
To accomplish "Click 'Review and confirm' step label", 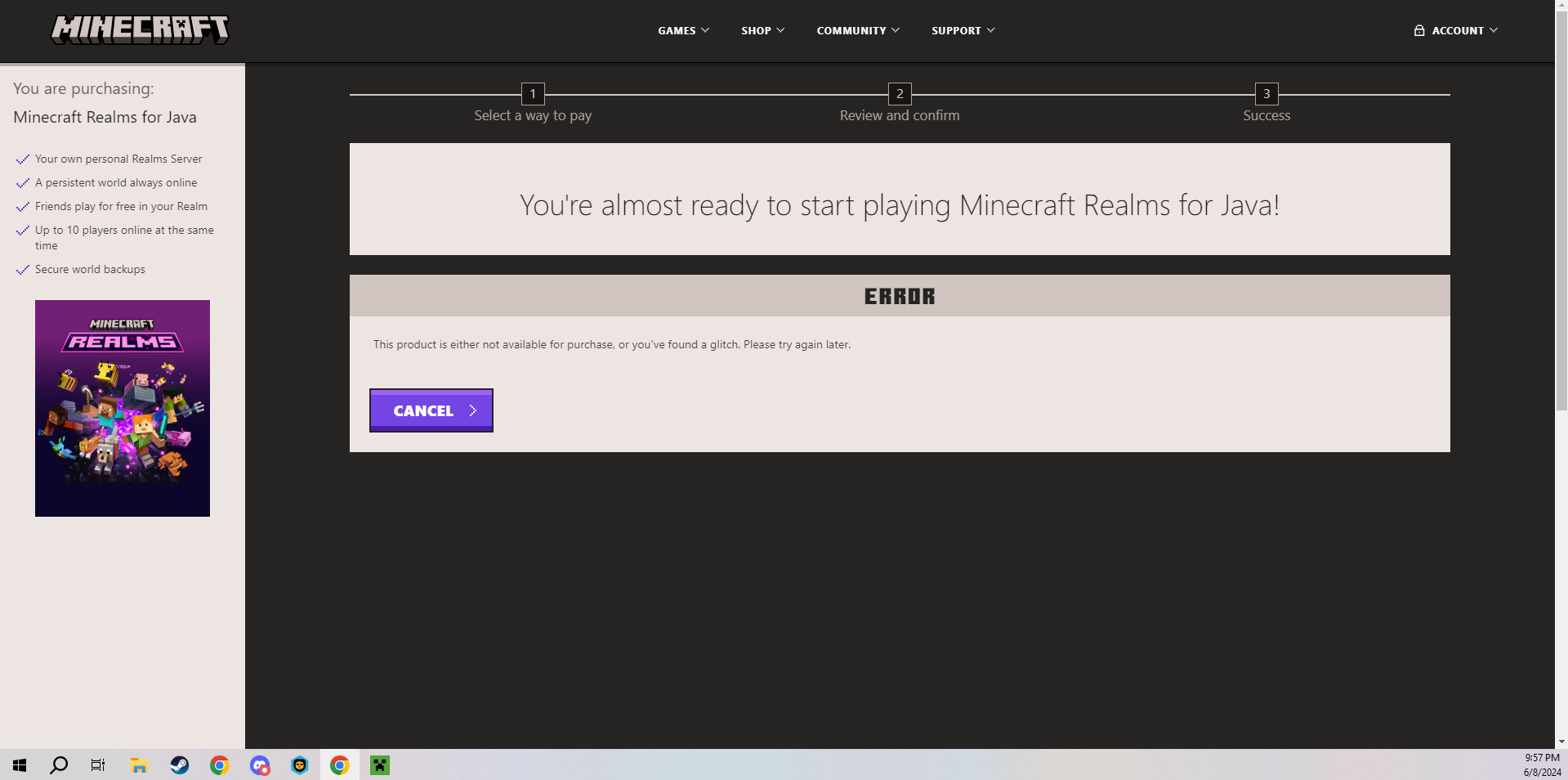I will coord(900,115).
